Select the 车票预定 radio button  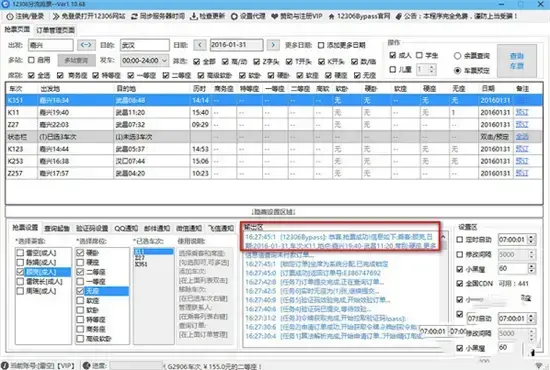click(x=457, y=70)
